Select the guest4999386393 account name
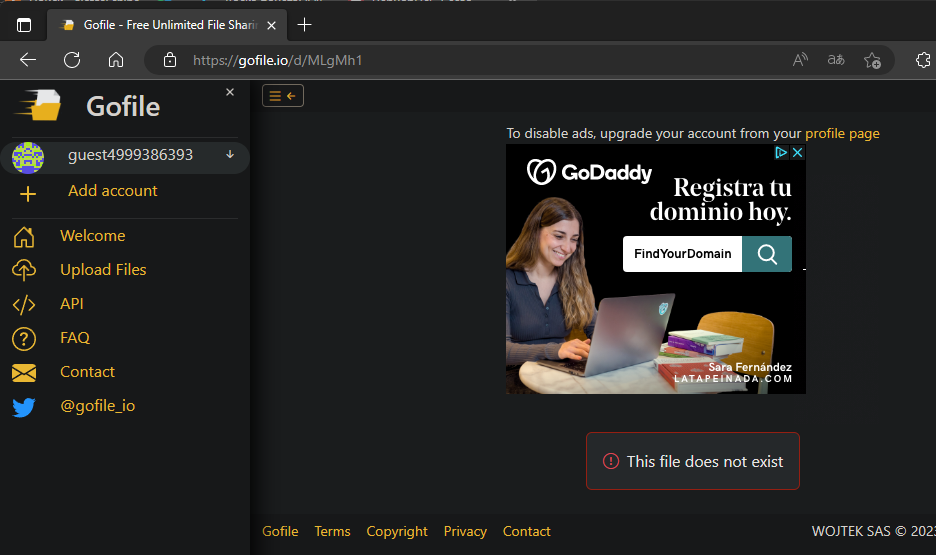The width and height of the screenshot is (936, 555). coord(130,155)
